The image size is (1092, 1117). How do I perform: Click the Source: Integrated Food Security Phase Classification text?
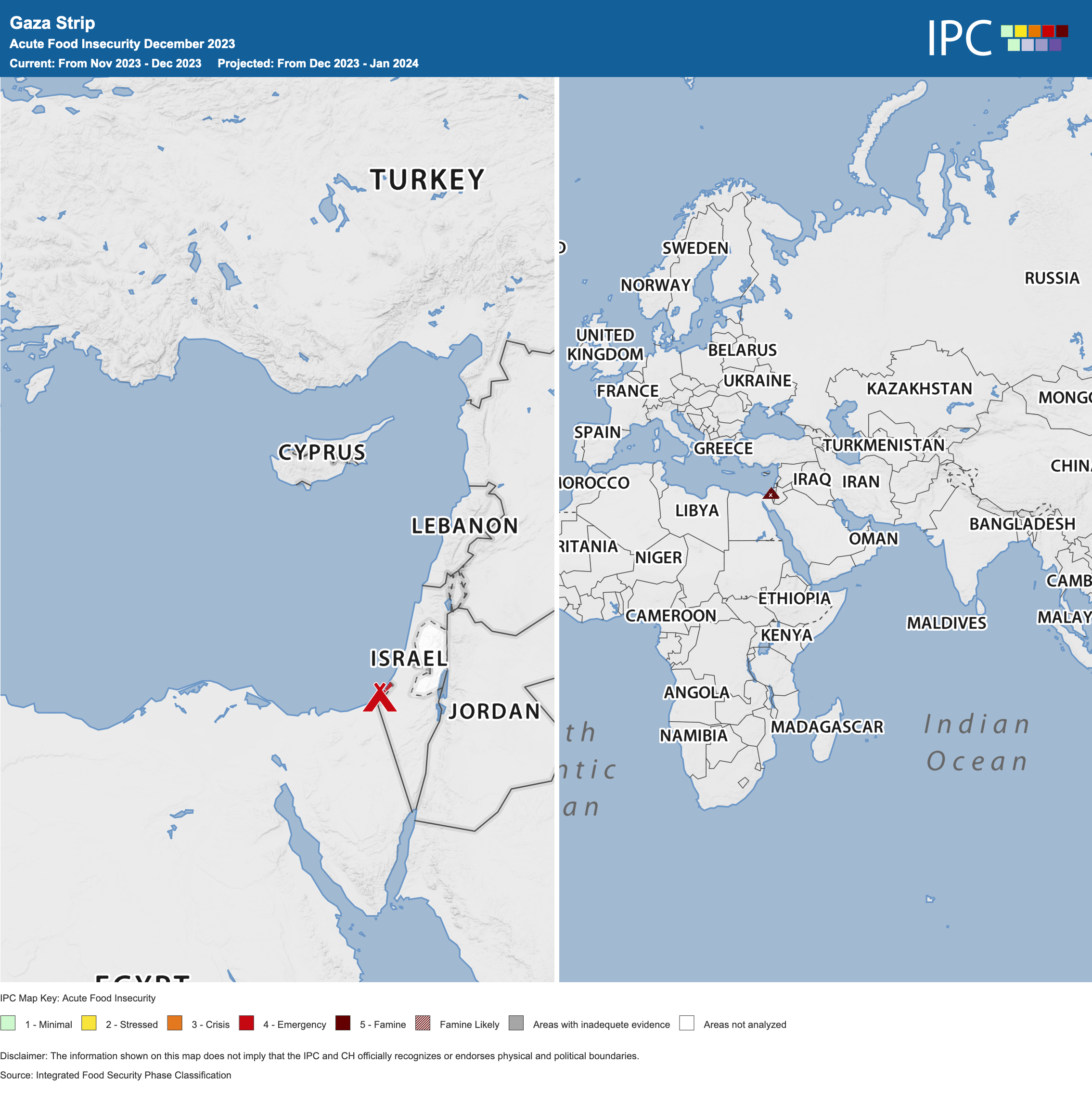(116, 1075)
